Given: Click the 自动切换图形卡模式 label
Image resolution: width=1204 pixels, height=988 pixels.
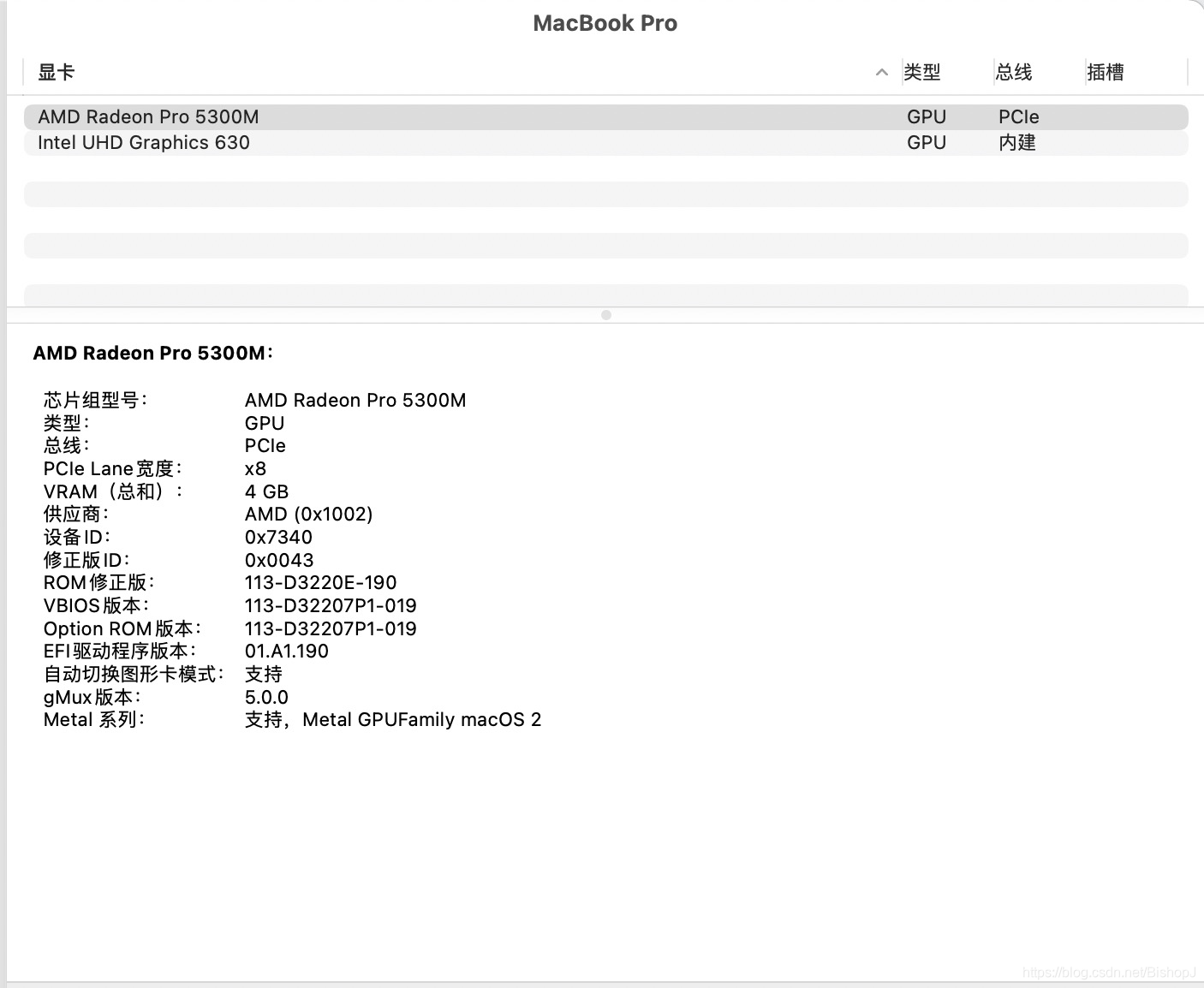Looking at the screenshot, I should [x=134, y=674].
